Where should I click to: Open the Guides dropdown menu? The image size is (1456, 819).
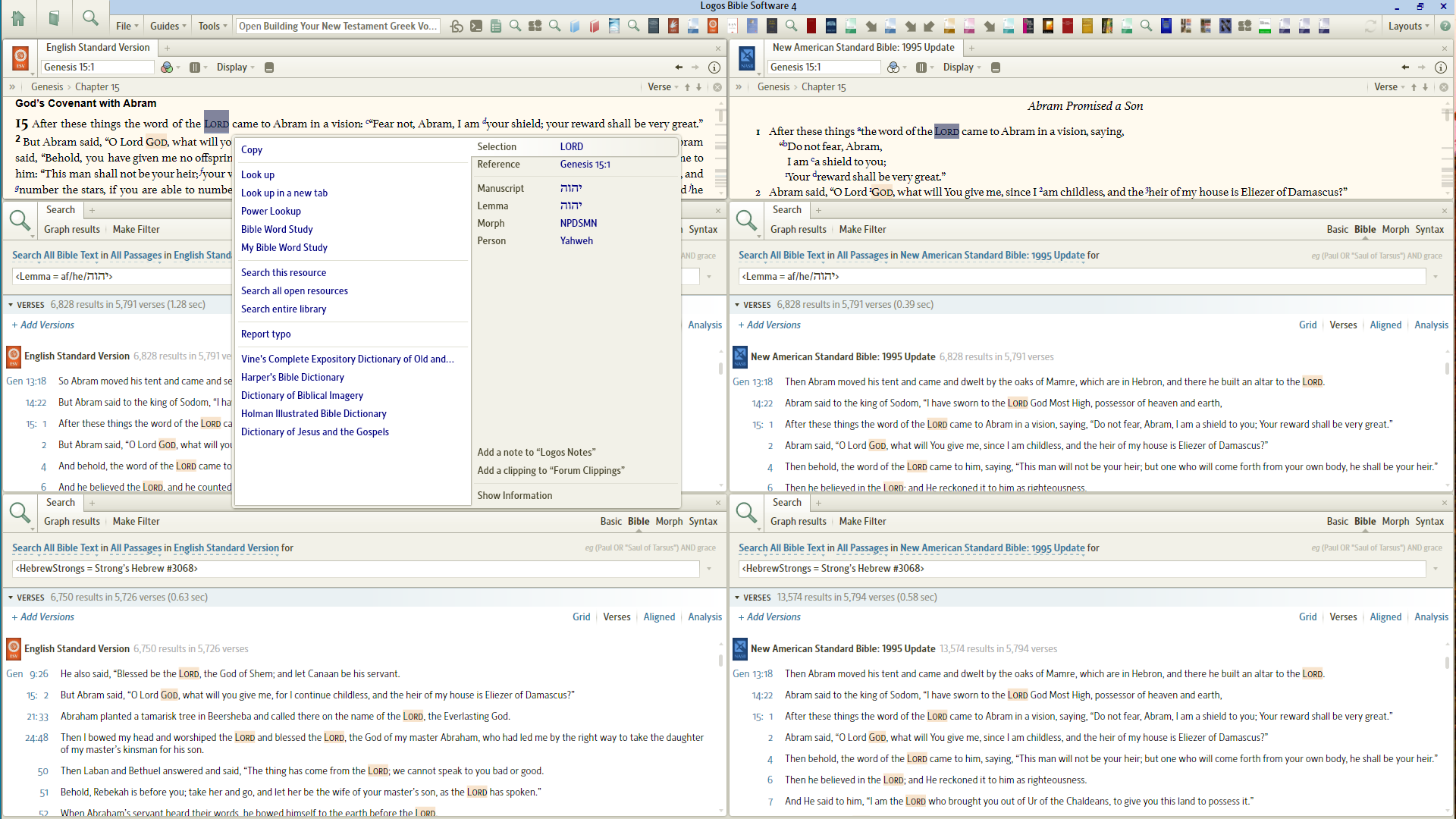(x=168, y=26)
